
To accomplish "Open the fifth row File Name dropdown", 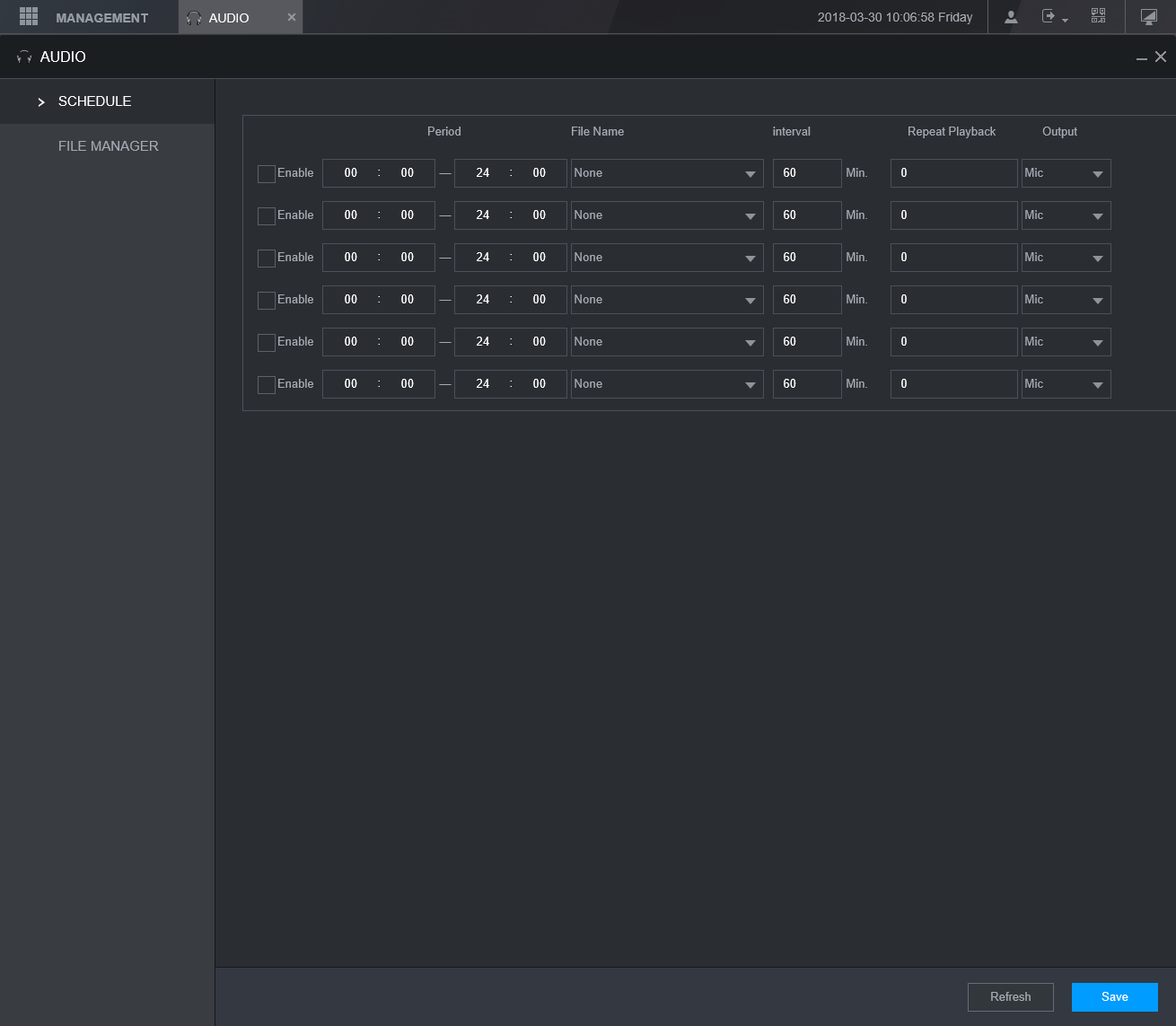I will click(x=667, y=342).
